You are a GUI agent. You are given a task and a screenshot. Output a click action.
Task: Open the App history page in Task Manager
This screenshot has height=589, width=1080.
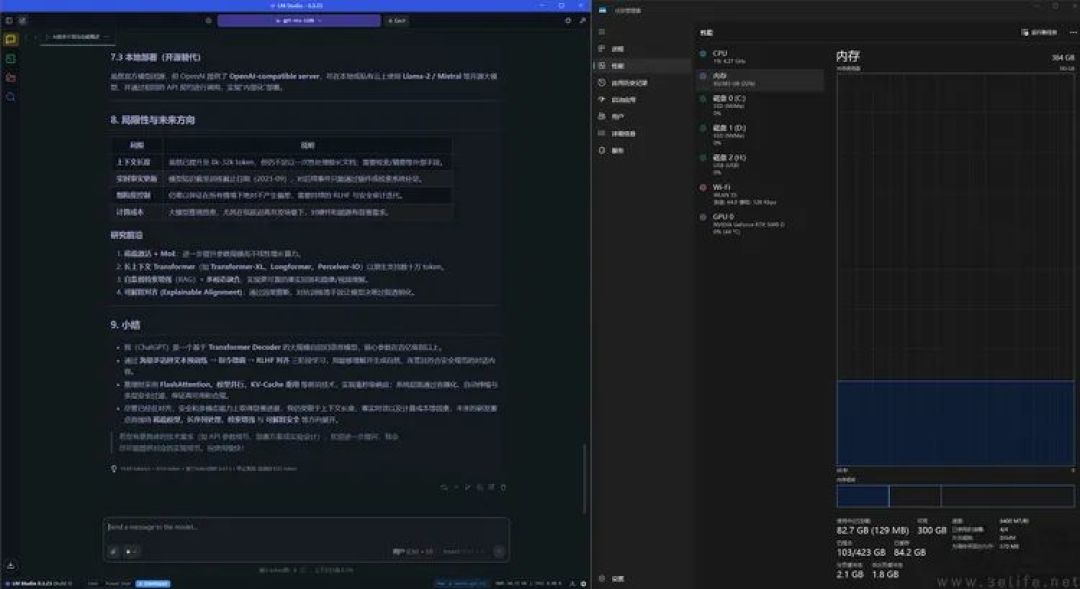pyautogui.click(x=642, y=83)
